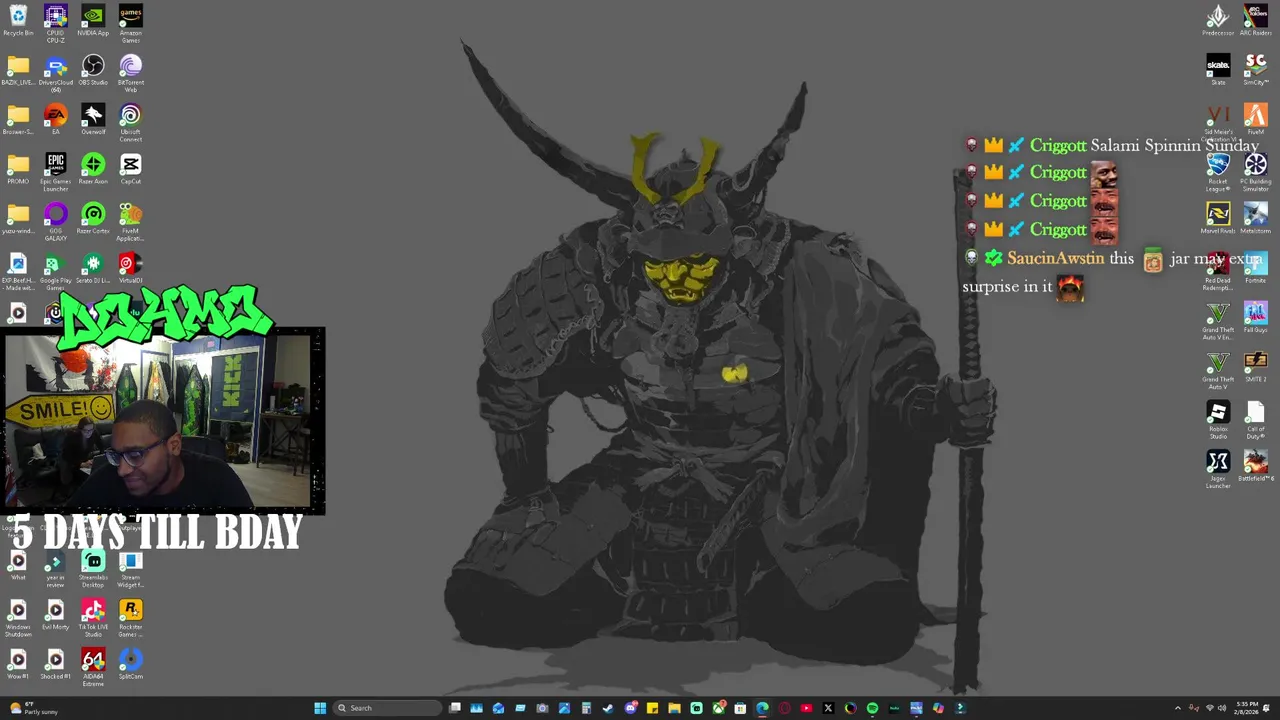1280x720 pixels.
Task: Select the Evil Morty media file
Action: 55,615
